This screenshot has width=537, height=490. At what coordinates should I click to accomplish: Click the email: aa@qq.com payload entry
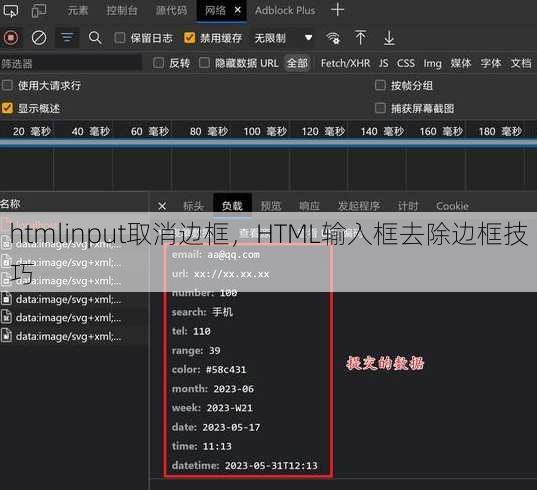click(216, 254)
